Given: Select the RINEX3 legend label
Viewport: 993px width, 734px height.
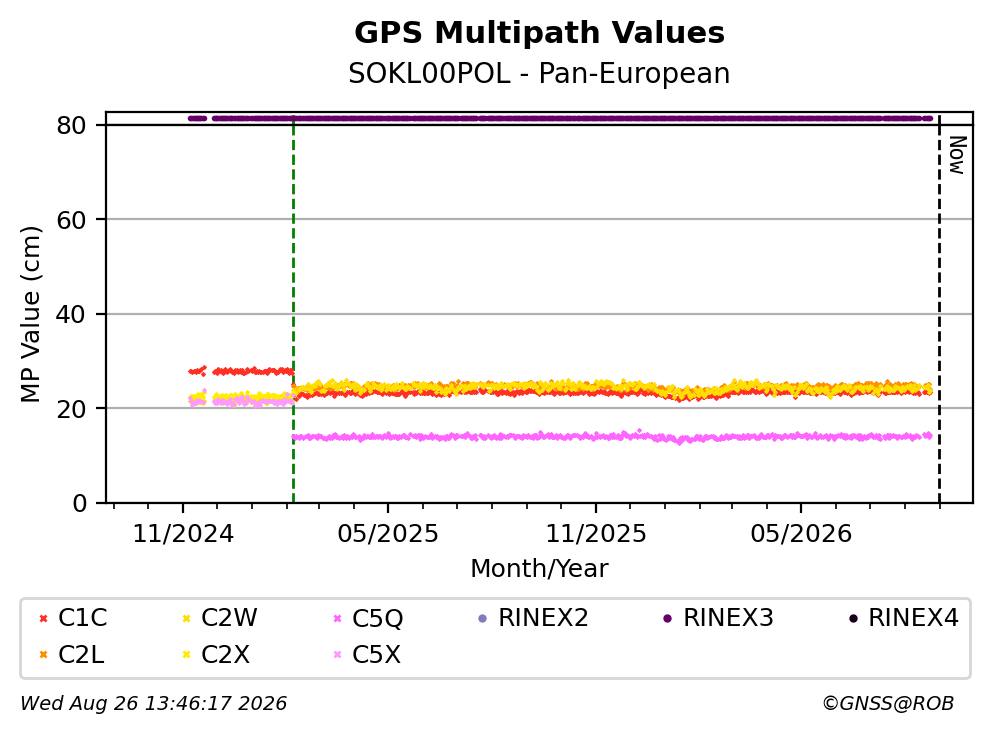Looking at the screenshot, I should 728,618.
